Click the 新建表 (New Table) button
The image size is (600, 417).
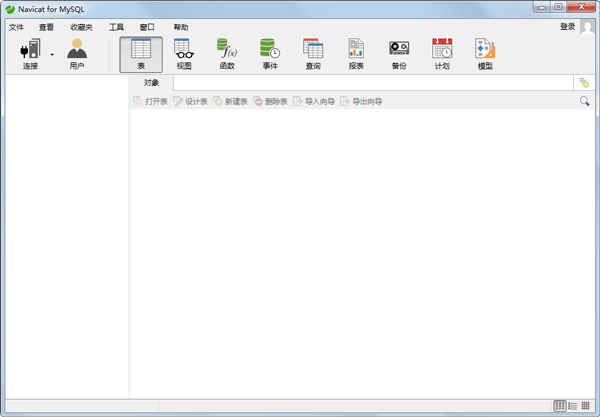tap(230, 101)
